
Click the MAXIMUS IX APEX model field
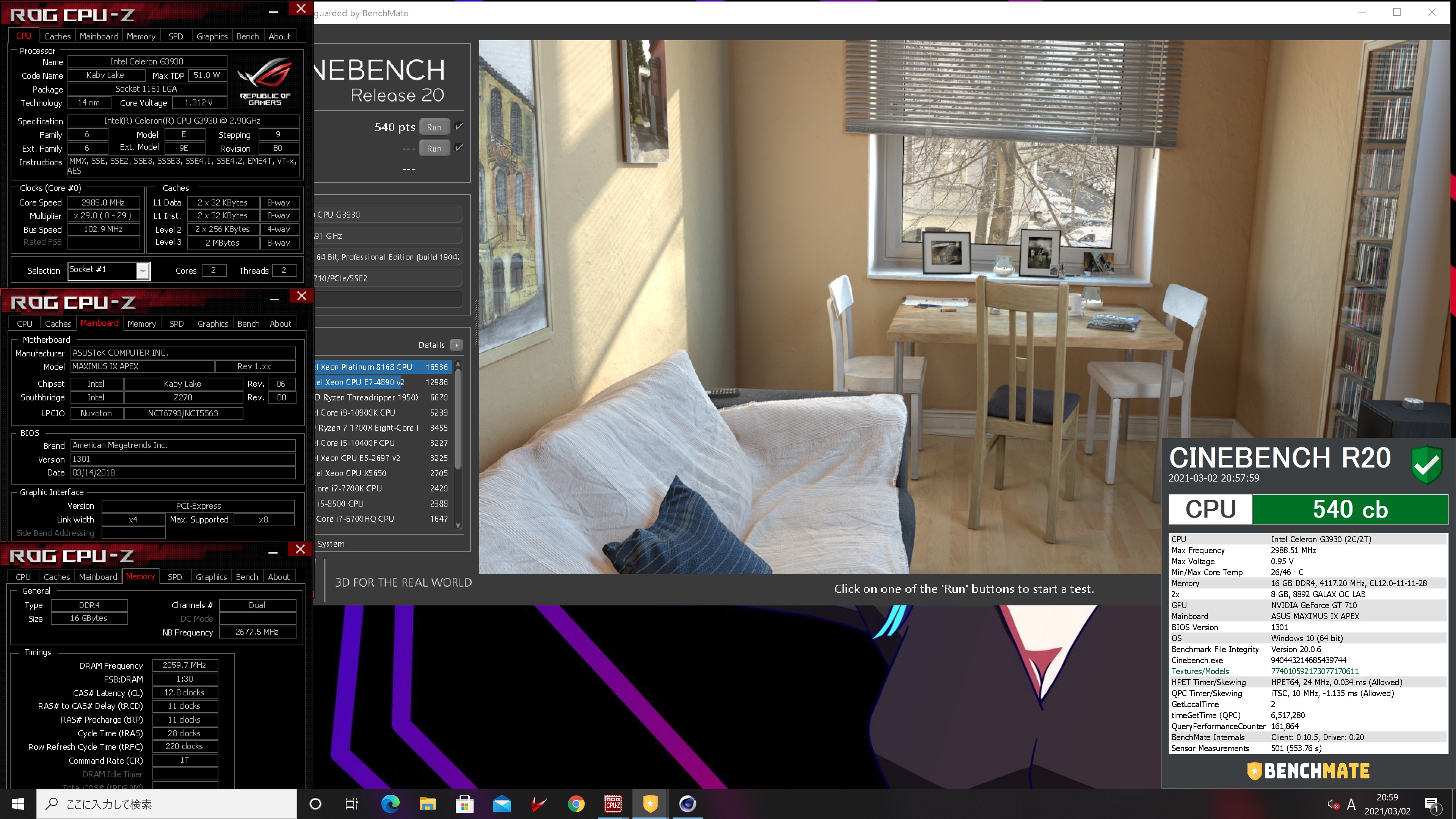tap(143, 366)
